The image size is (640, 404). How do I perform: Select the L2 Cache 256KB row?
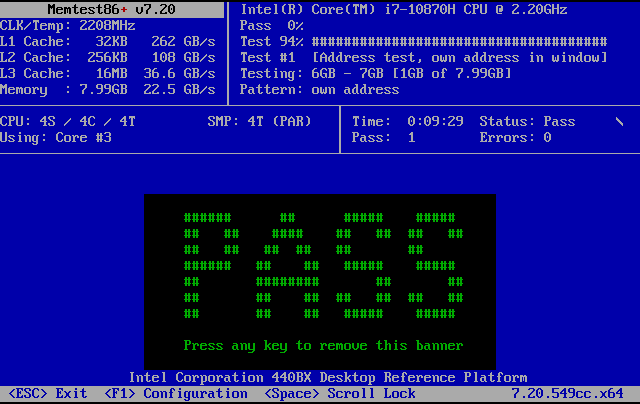(108, 58)
